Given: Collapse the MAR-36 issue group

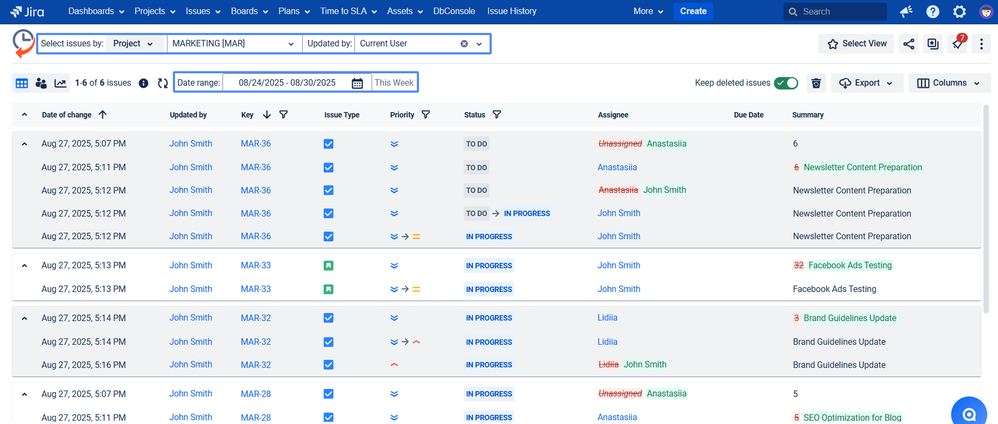Looking at the screenshot, I should tap(24, 144).
